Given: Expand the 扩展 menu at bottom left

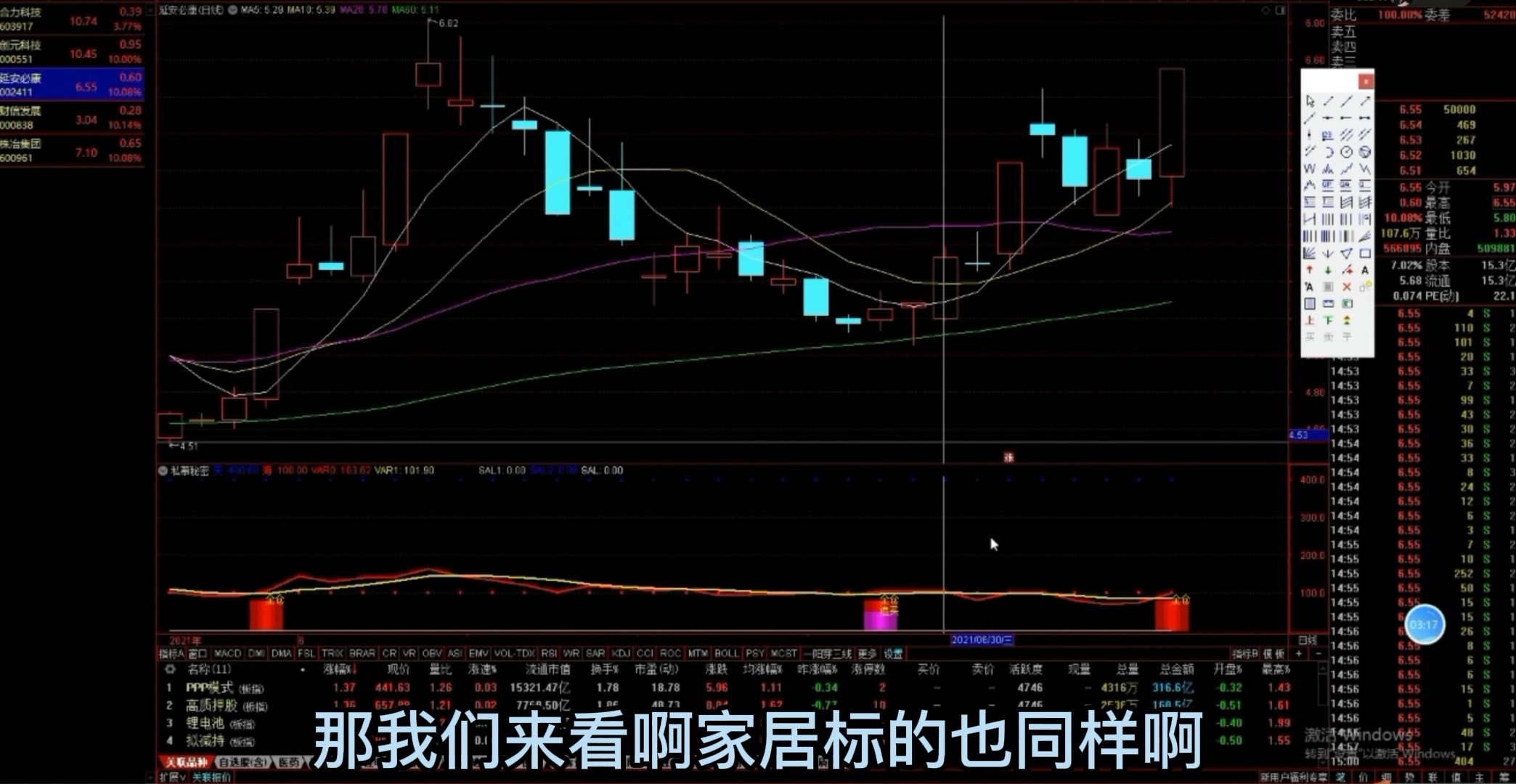Looking at the screenshot, I should point(173,777).
